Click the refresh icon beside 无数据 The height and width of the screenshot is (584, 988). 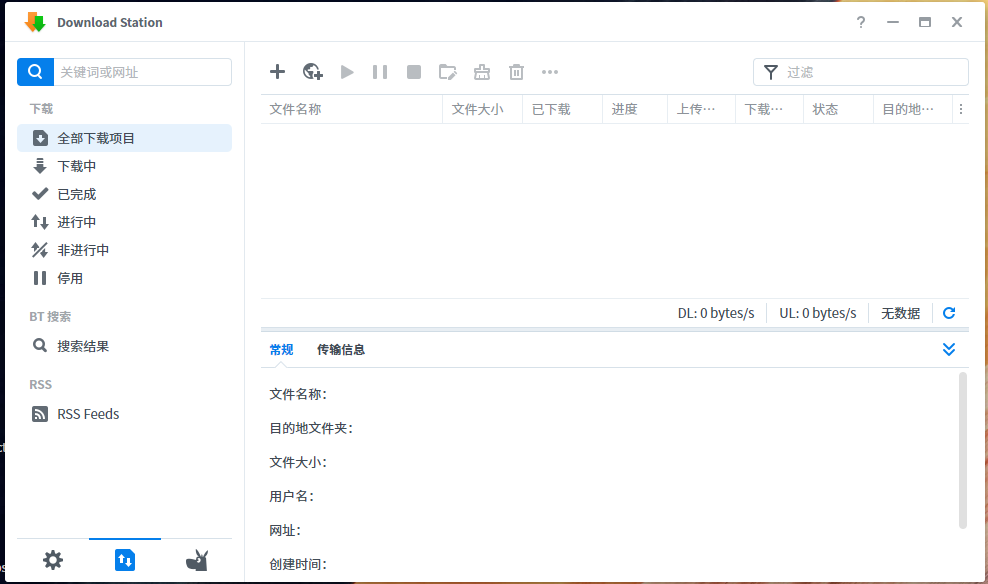pyautogui.click(x=949, y=313)
